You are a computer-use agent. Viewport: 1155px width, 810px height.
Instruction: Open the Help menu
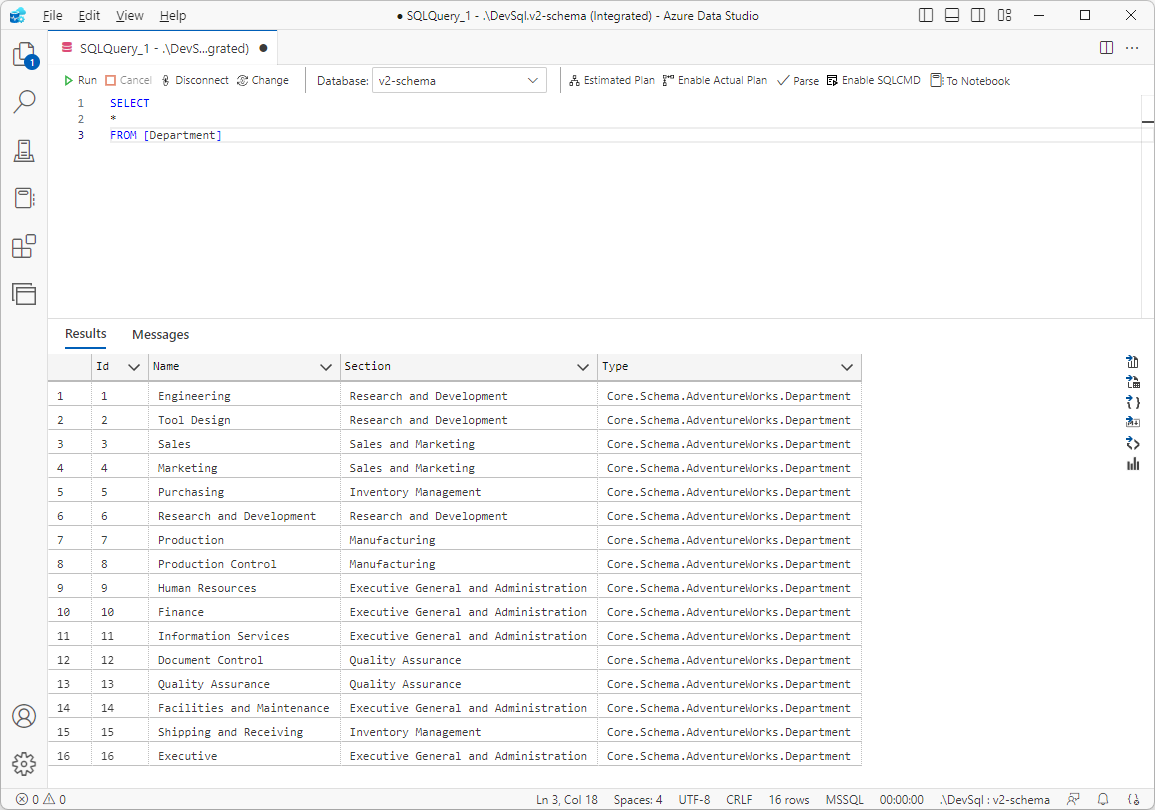[x=172, y=15]
